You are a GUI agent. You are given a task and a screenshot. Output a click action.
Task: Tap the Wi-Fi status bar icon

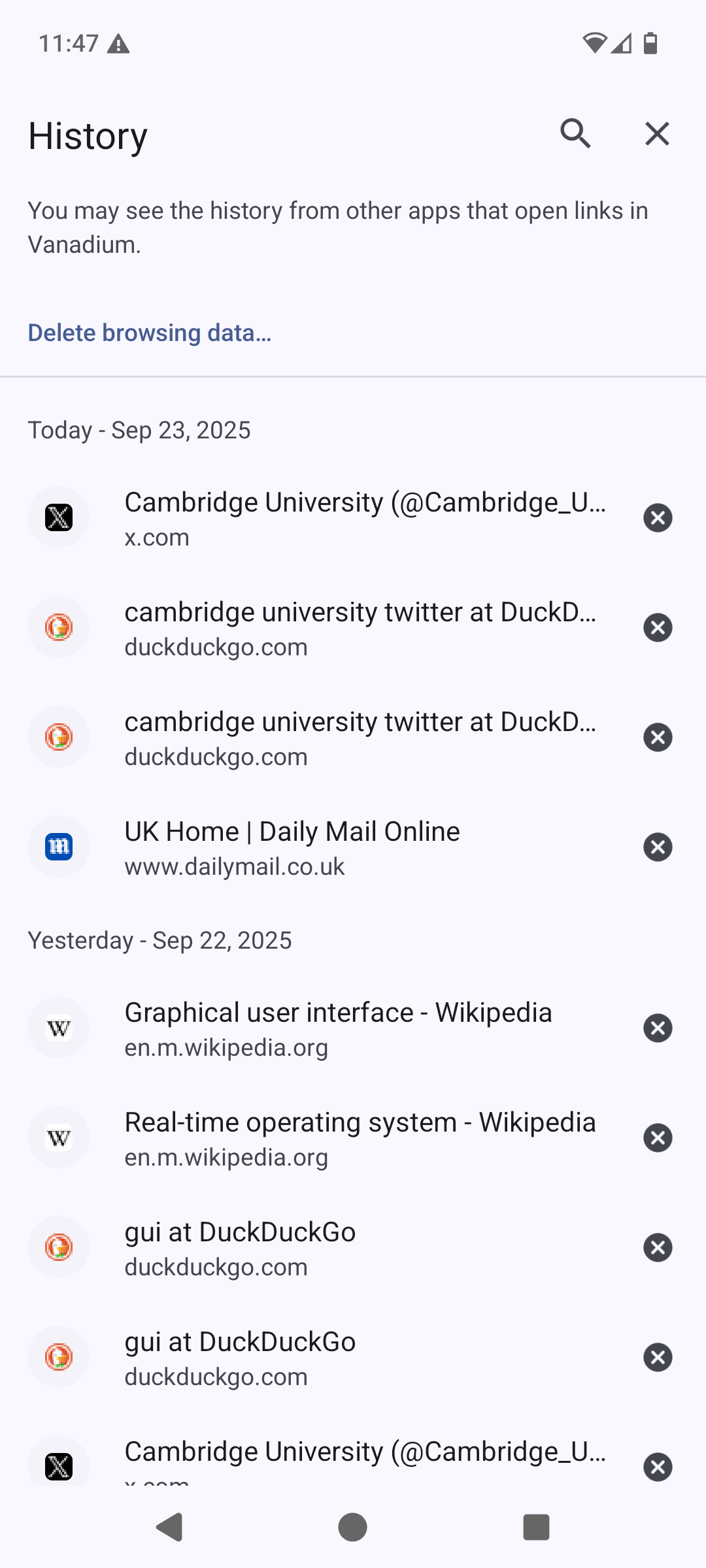click(x=594, y=43)
